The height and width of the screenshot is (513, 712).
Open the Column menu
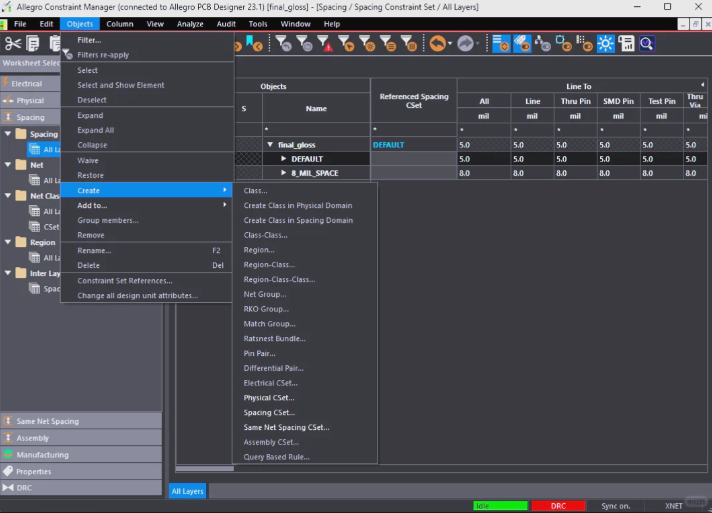coord(120,24)
